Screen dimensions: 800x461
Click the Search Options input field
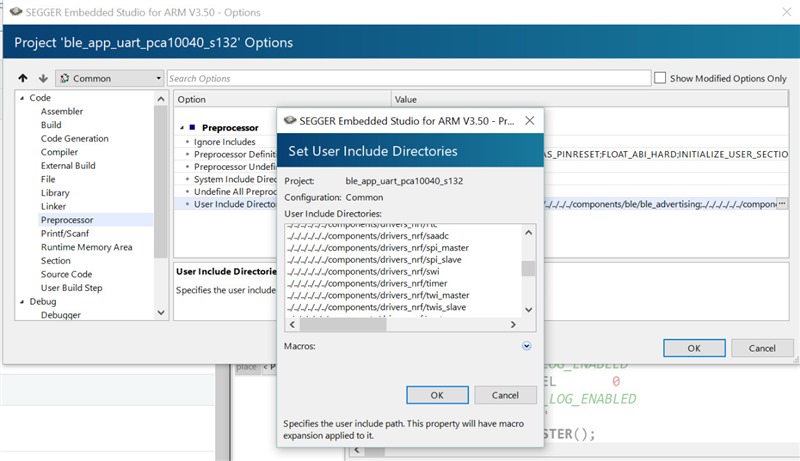coord(409,78)
